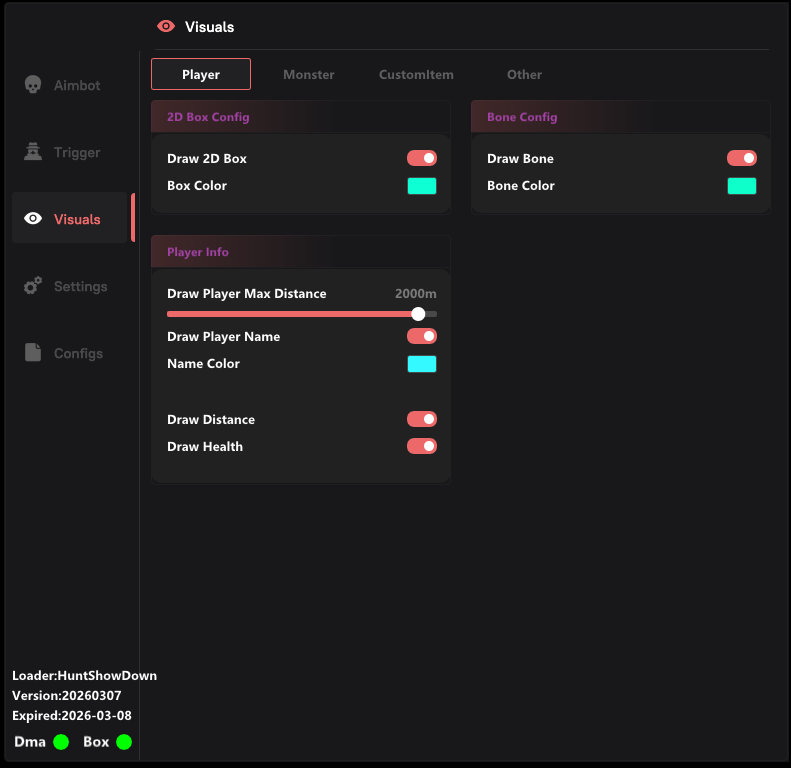Toggle the Draw Distance switch
This screenshot has width=791, height=768.
[x=421, y=420]
